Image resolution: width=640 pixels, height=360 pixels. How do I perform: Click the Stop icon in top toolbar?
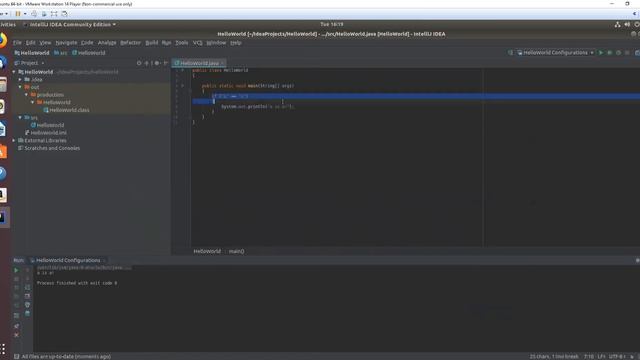627,53
